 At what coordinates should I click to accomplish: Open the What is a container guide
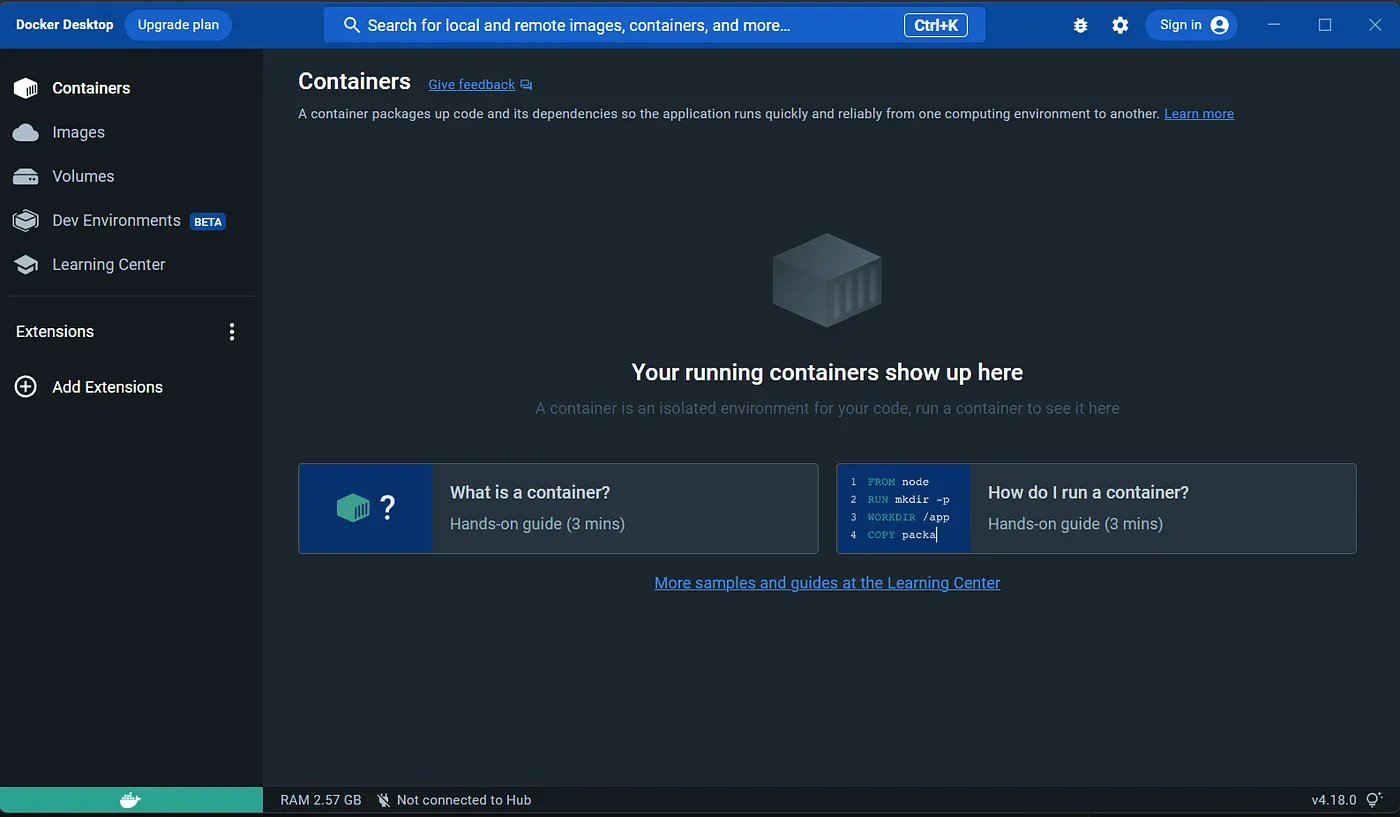[558, 508]
